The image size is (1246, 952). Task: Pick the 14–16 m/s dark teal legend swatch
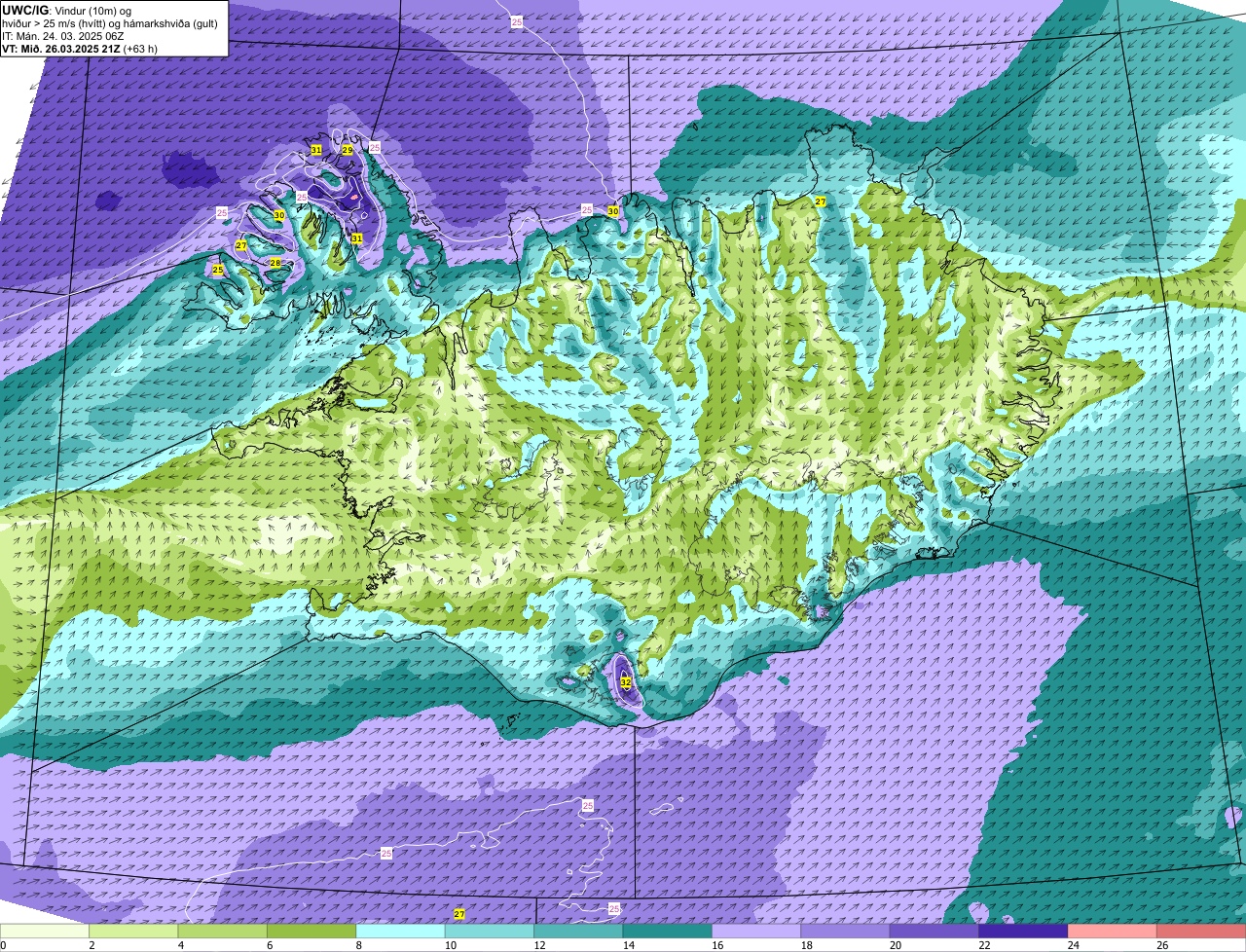point(668,931)
